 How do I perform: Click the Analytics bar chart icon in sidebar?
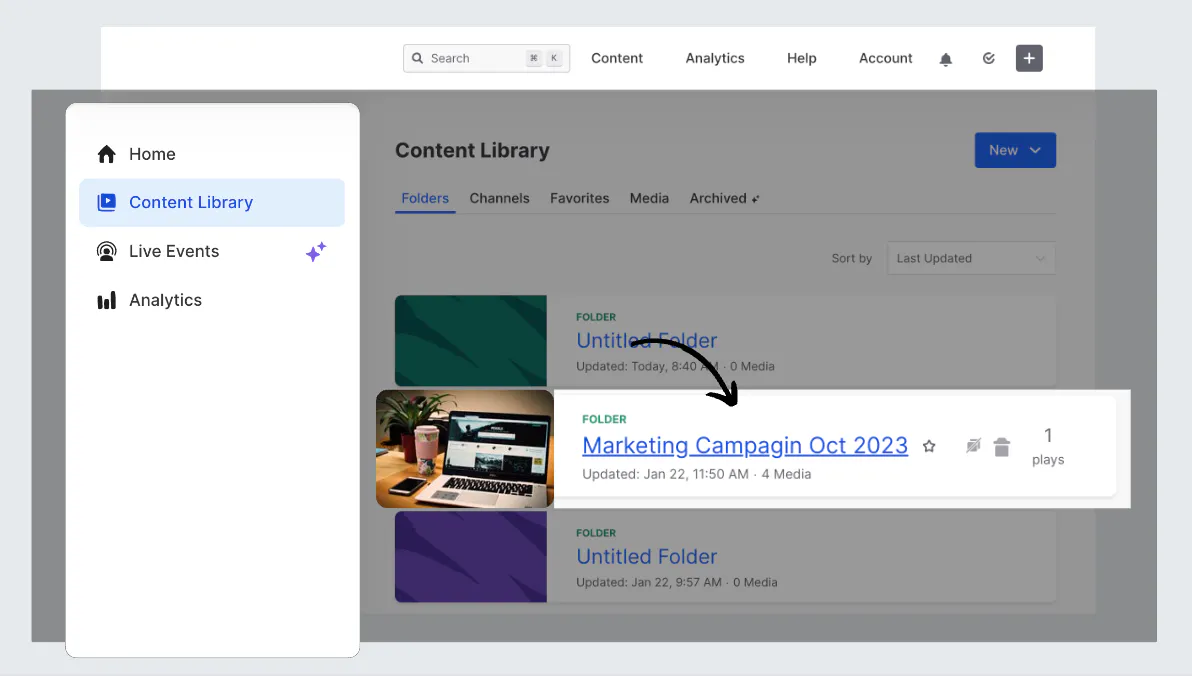(106, 300)
